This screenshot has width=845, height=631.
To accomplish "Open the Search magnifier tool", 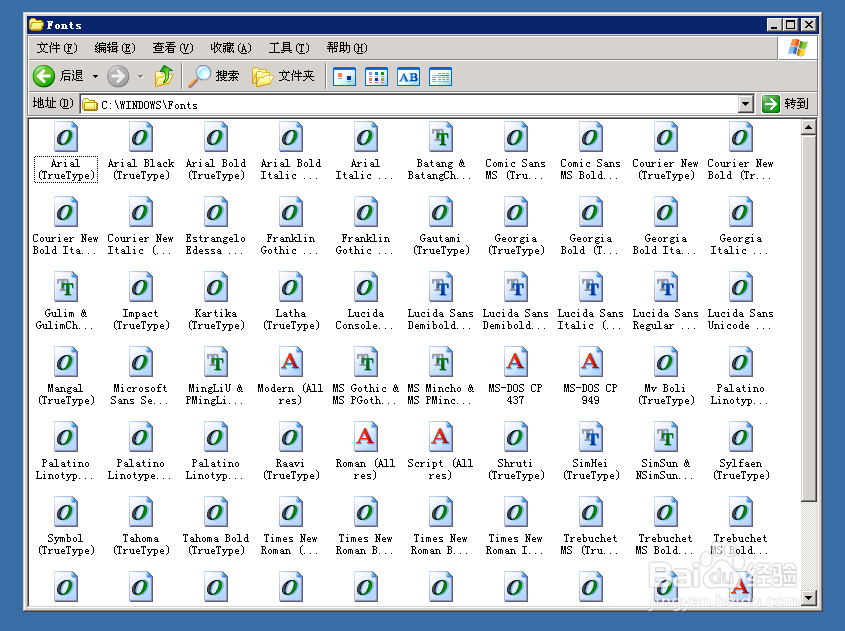I will (213, 76).
